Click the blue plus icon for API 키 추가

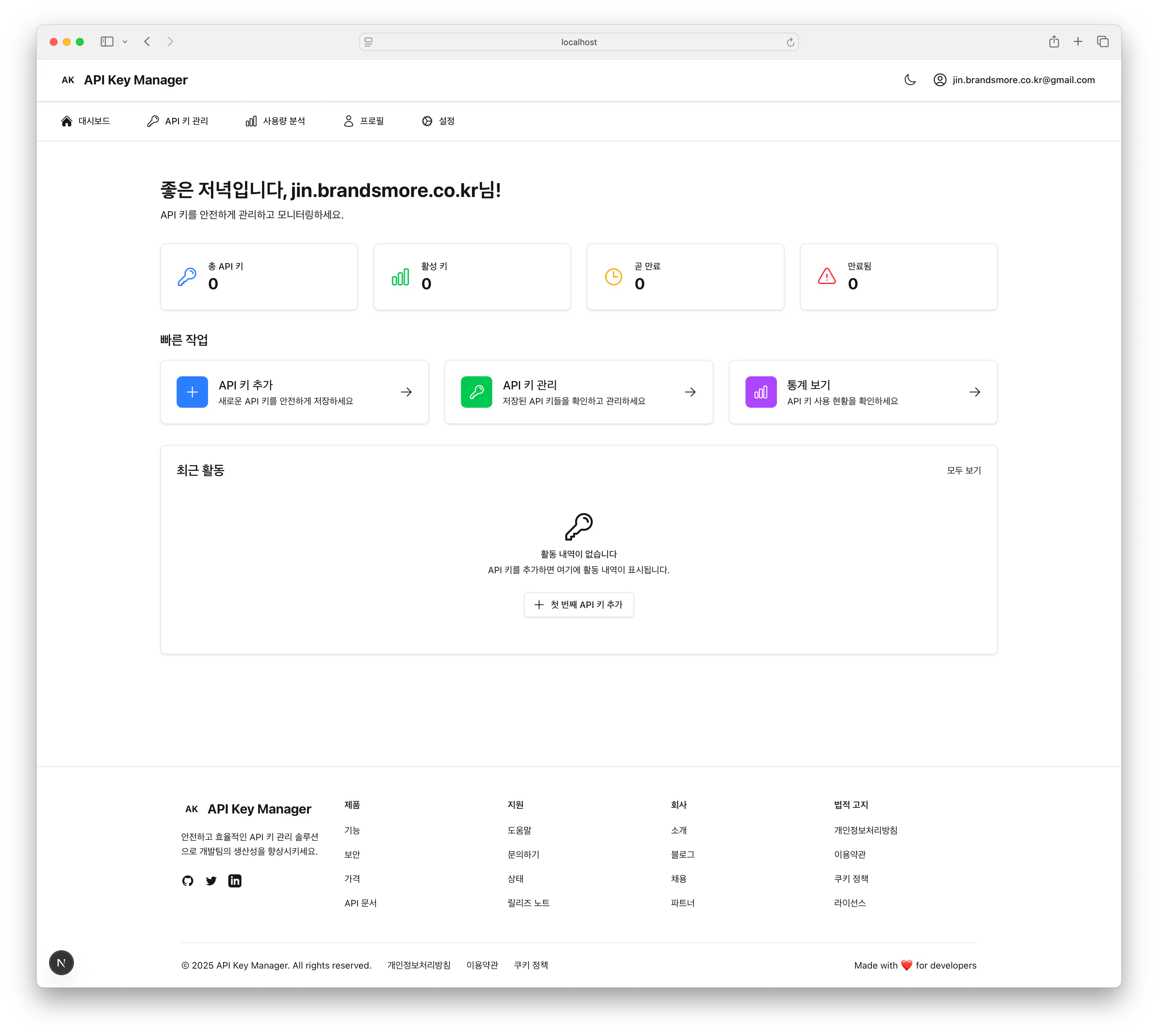192,392
